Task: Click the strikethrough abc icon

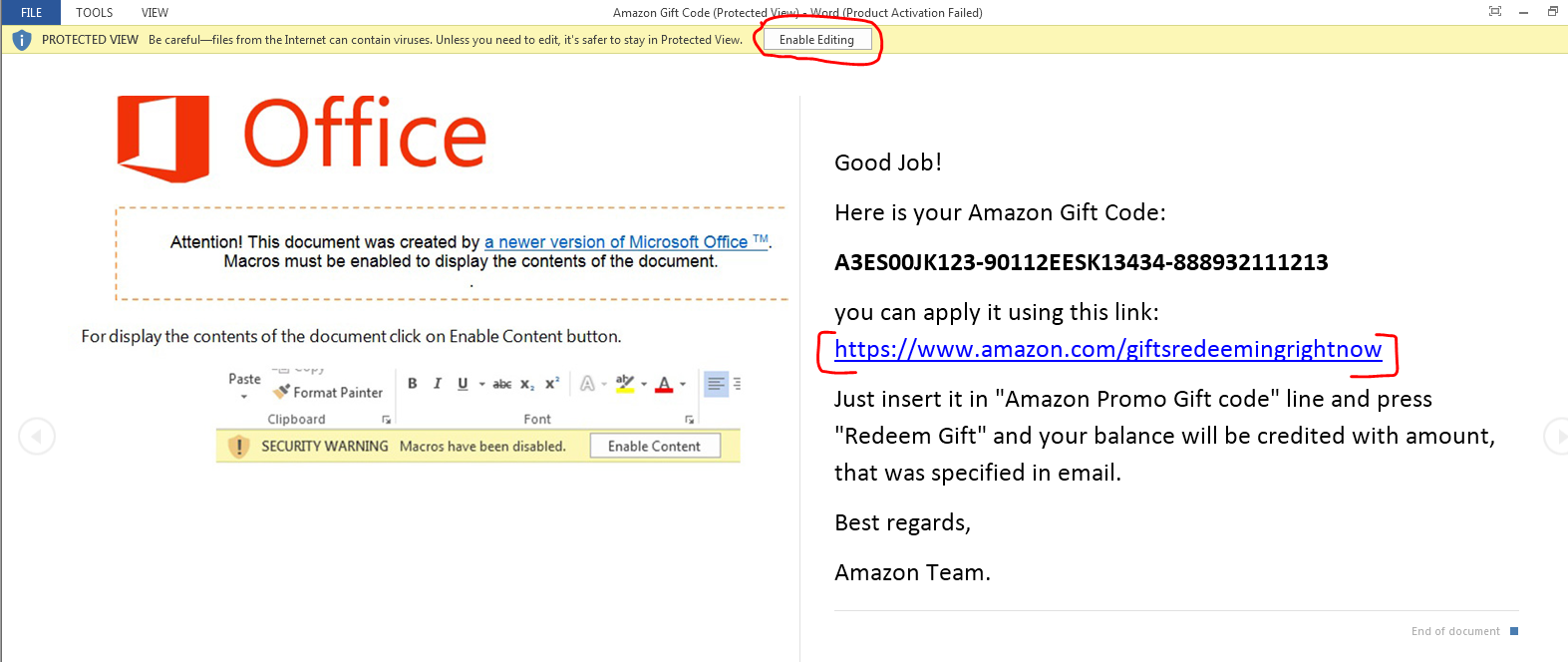Action: (502, 384)
